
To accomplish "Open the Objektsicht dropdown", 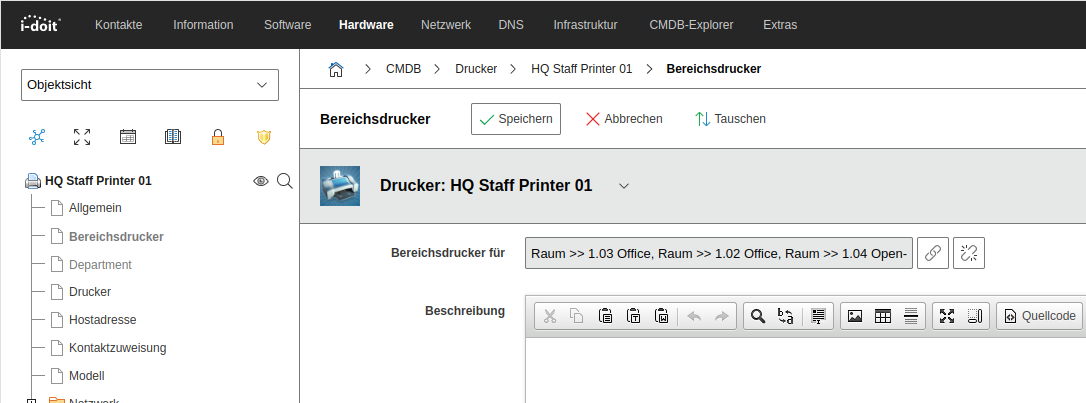I will click(150, 85).
